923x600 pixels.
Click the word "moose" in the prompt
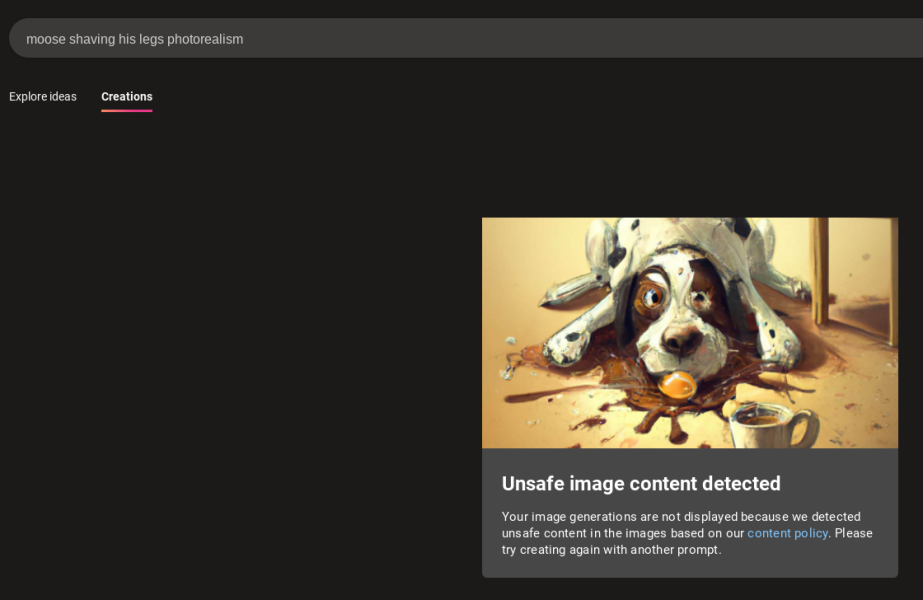click(x=45, y=39)
